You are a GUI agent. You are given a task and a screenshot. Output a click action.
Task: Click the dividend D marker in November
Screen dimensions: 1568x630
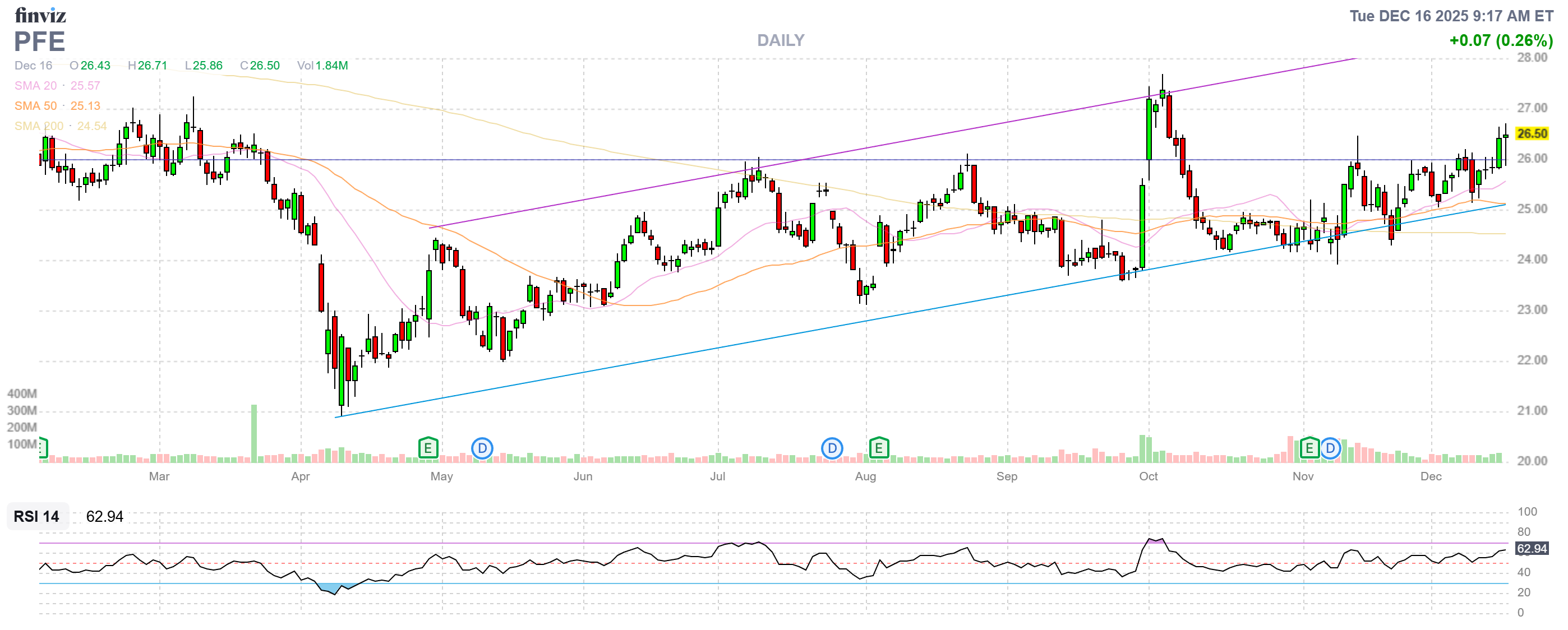pyautogui.click(x=1330, y=449)
